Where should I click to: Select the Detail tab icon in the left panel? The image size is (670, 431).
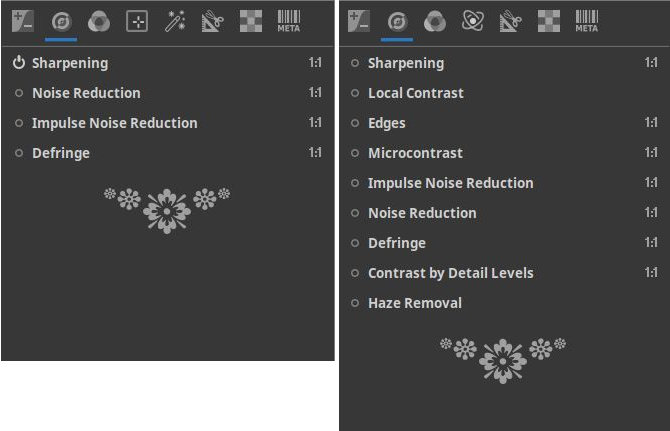click(61, 21)
